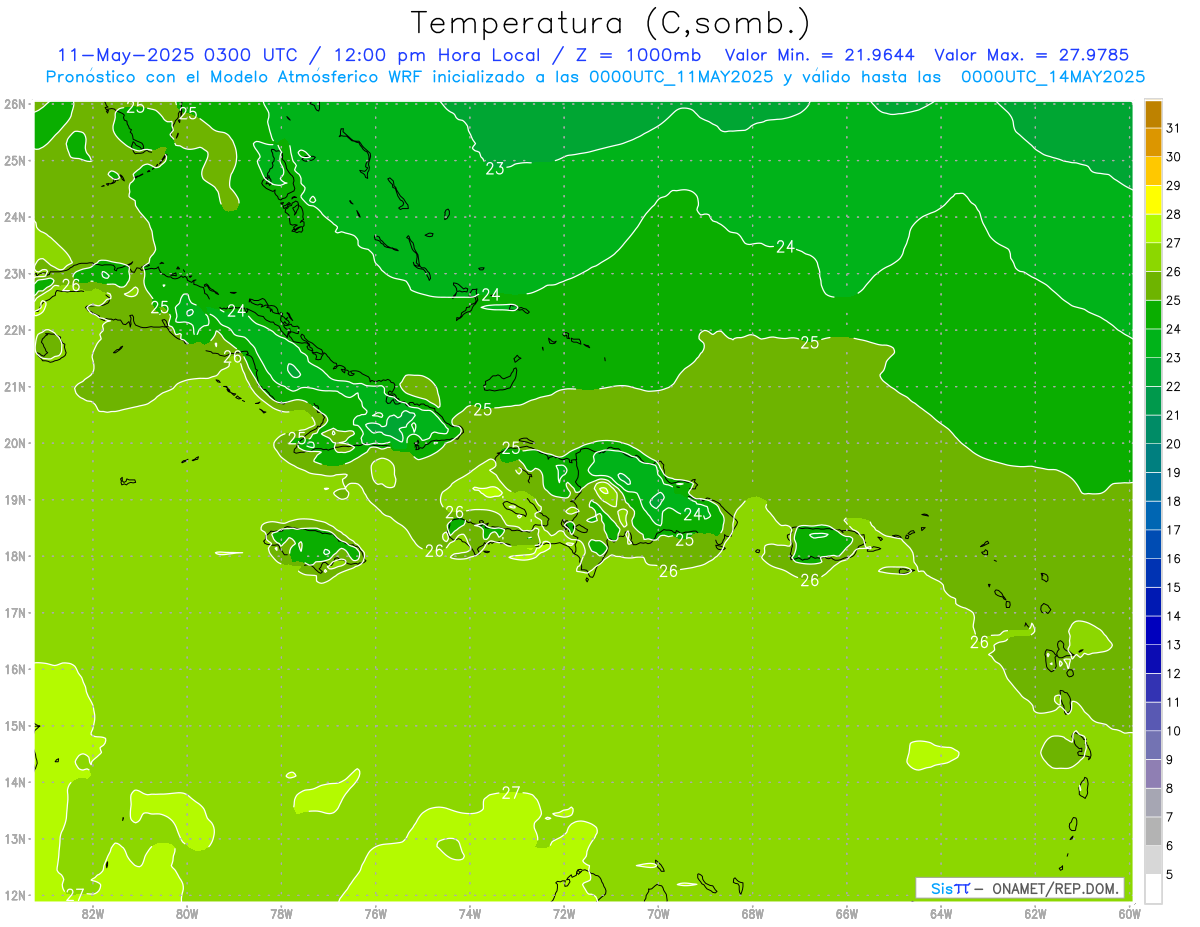
Task: Click the purple swatch between 8 and 9
Action: pos(1153,773)
